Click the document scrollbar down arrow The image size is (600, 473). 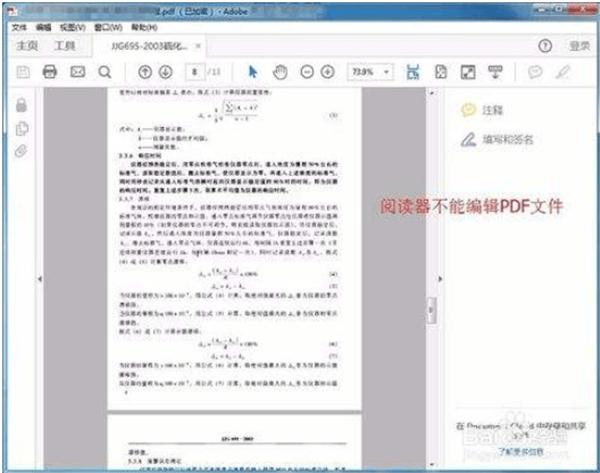[x=432, y=465]
